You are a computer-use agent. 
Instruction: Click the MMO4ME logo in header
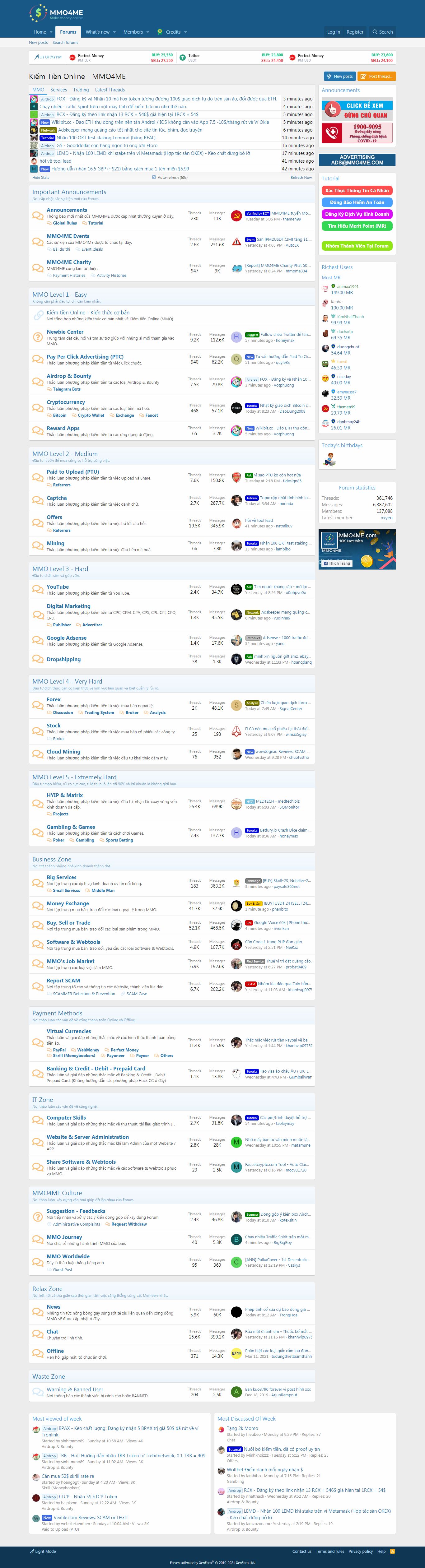point(56,13)
